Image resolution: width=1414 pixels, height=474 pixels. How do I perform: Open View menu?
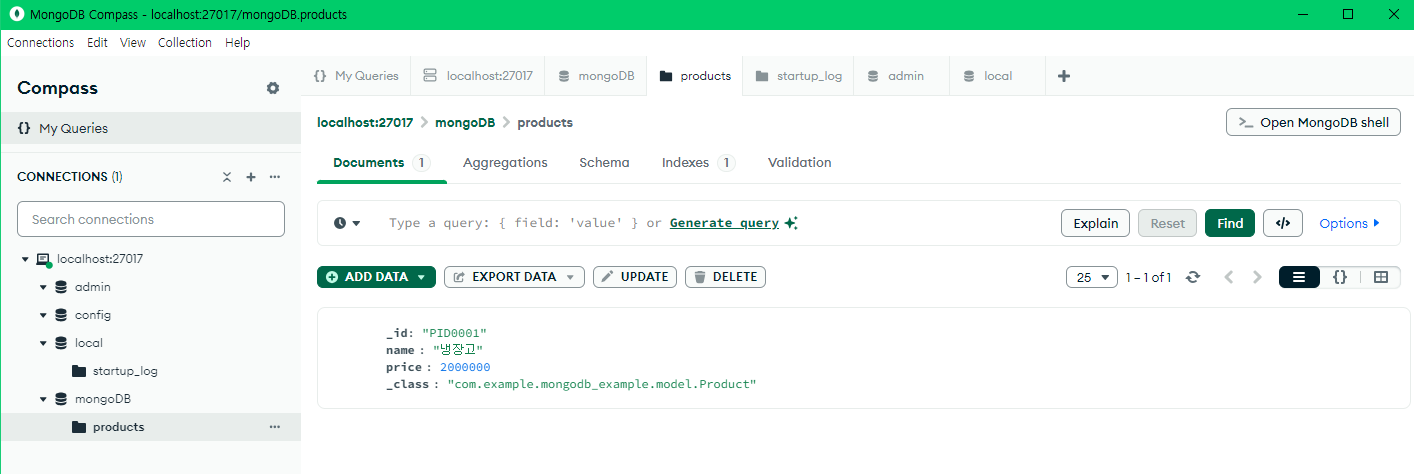[133, 43]
